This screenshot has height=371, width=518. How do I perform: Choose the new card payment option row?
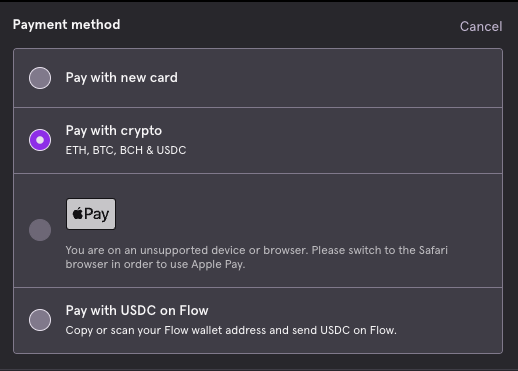[258, 78]
